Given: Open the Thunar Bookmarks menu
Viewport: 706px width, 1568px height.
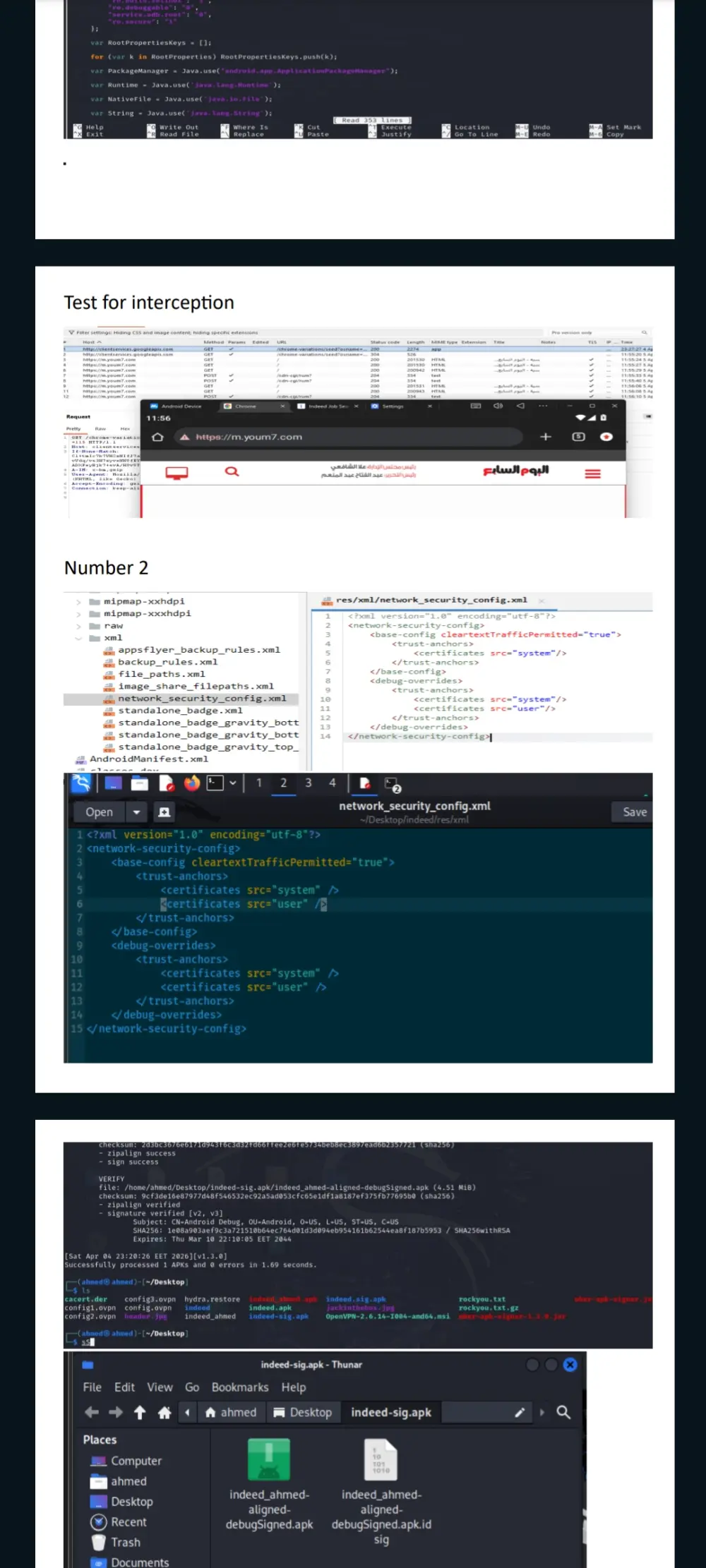Looking at the screenshot, I should pos(240,1387).
